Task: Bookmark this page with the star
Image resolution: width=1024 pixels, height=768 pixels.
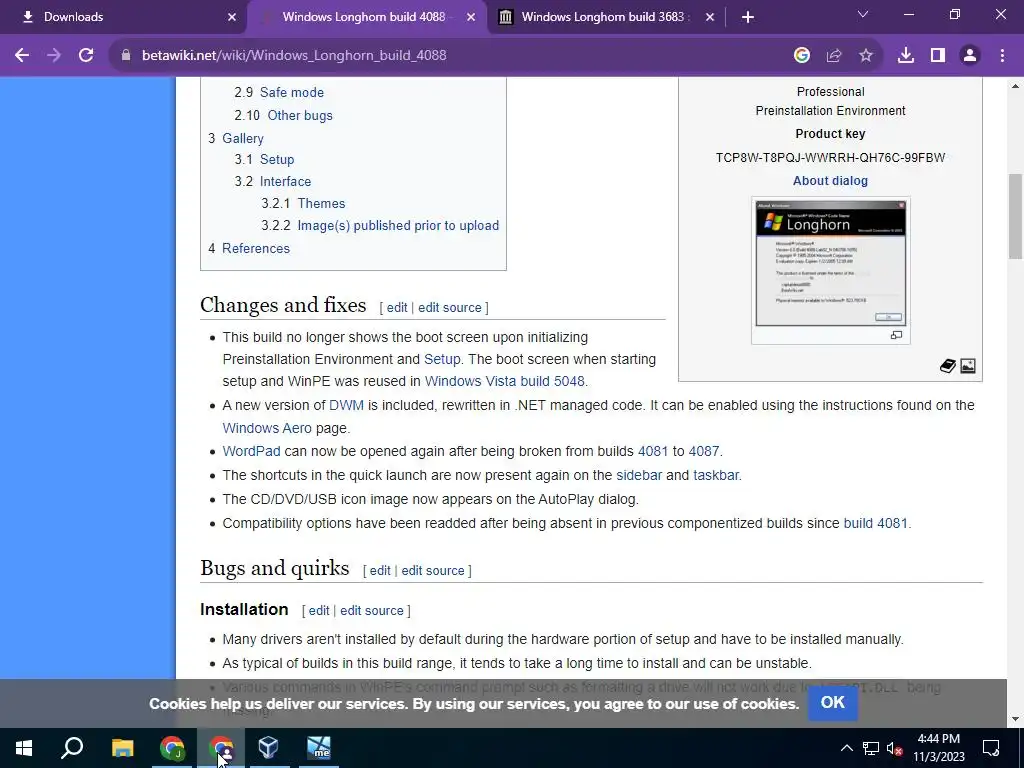Action: [866, 56]
